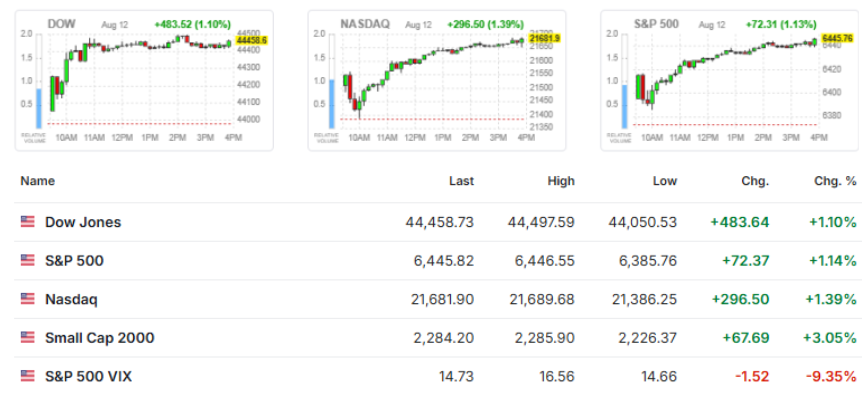Screen dimensions: 862x401
Task: Click the High column header
Action: pos(561,181)
